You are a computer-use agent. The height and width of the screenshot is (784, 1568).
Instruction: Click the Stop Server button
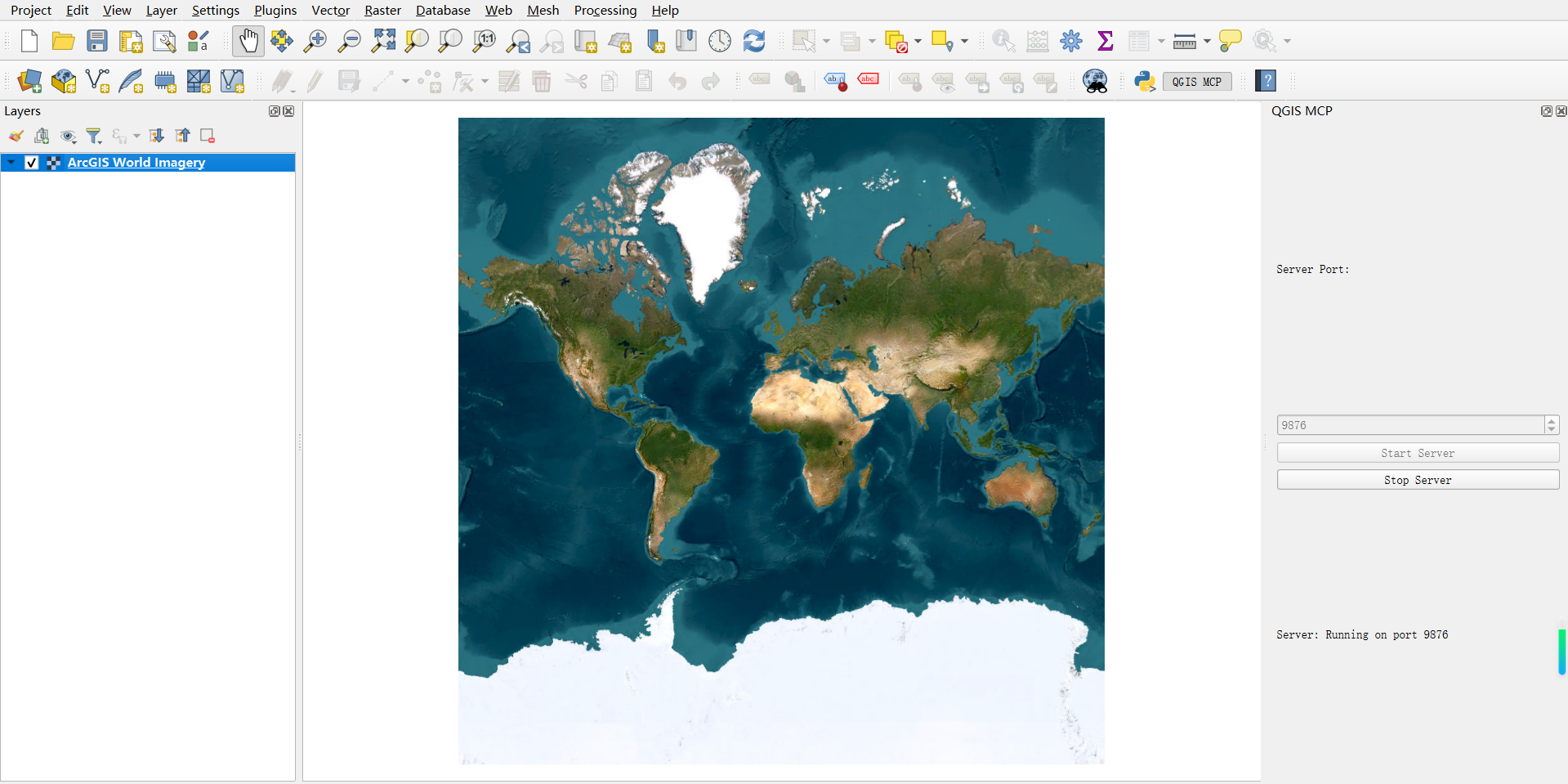(x=1417, y=479)
